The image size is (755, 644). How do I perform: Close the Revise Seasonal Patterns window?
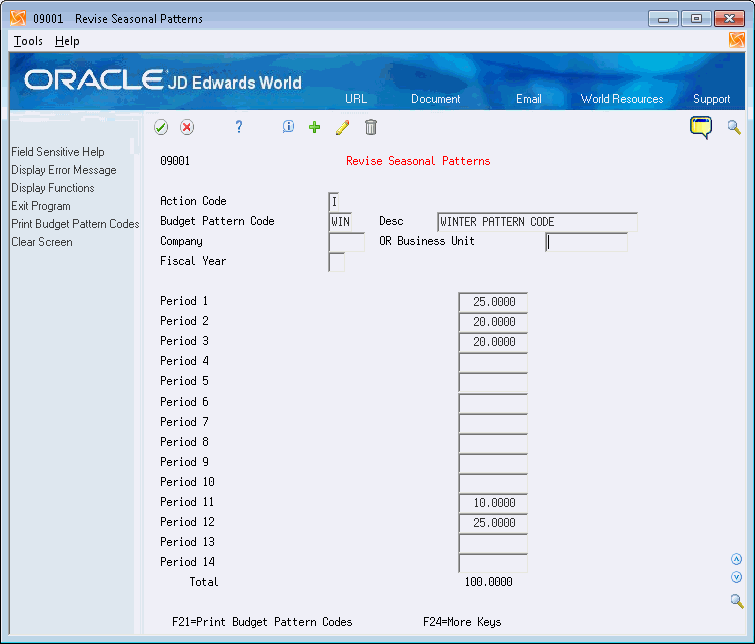coord(729,19)
